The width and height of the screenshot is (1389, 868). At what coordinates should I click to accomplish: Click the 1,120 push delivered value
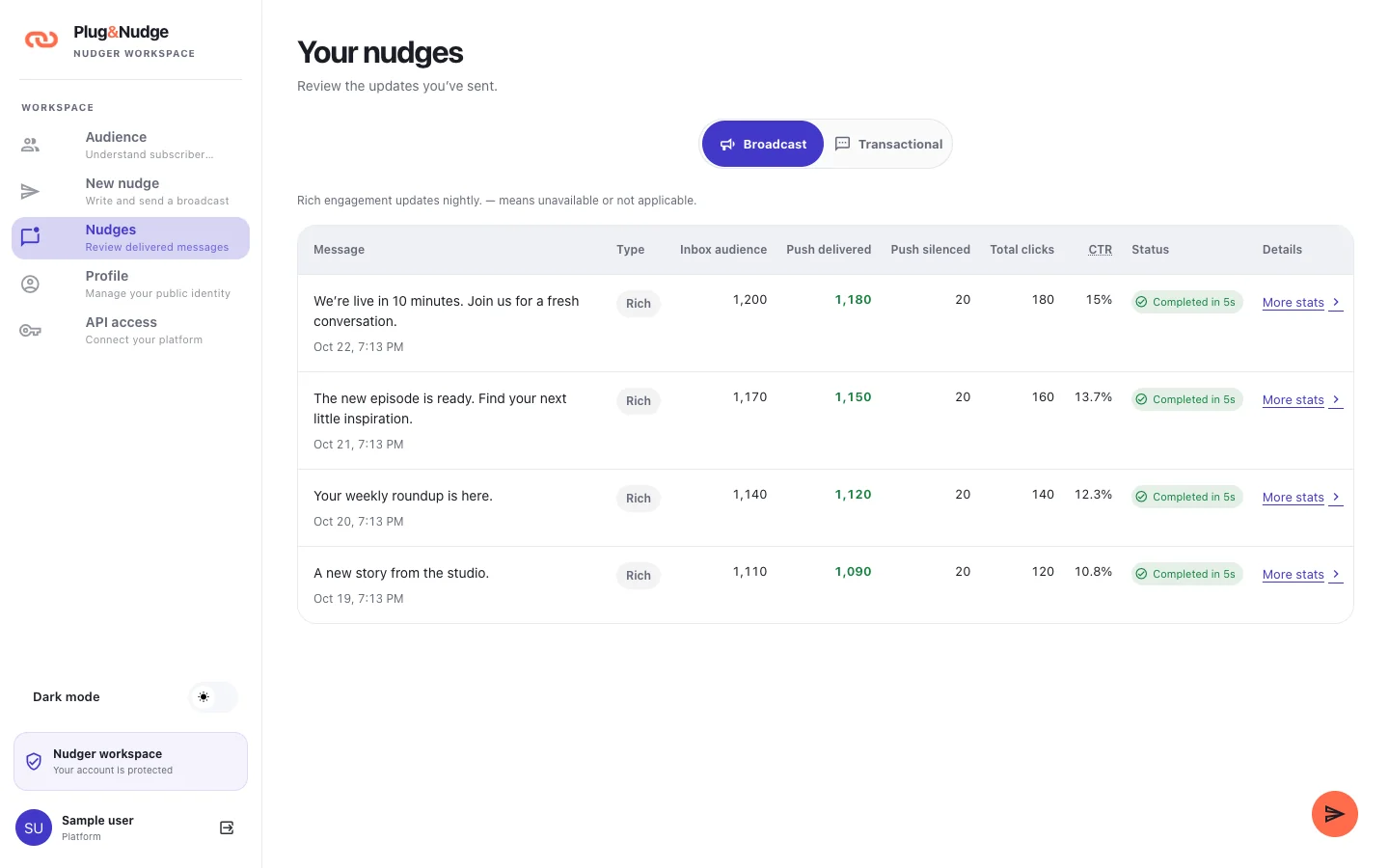(x=853, y=494)
